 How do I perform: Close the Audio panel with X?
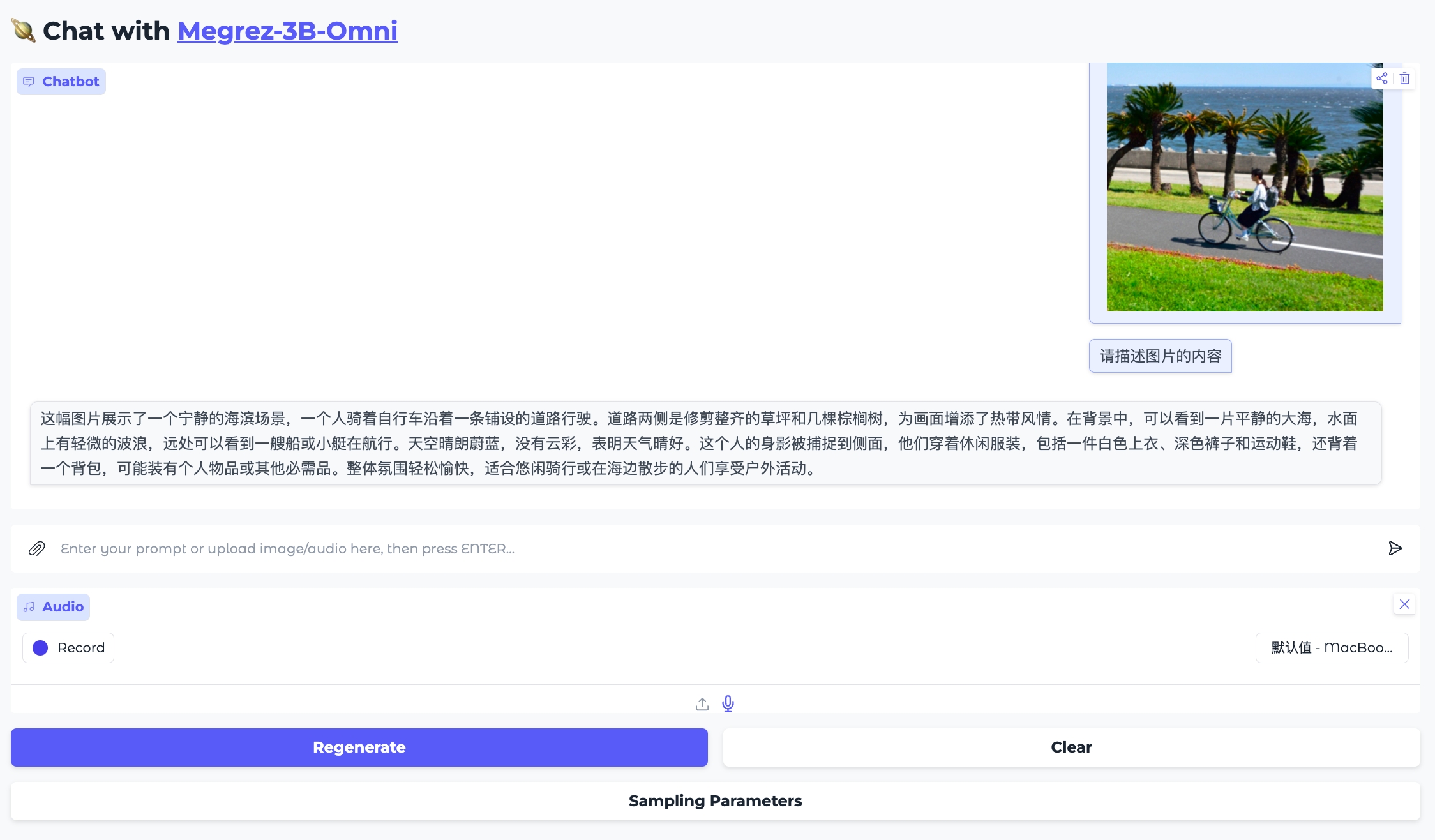coord(1404,604)
